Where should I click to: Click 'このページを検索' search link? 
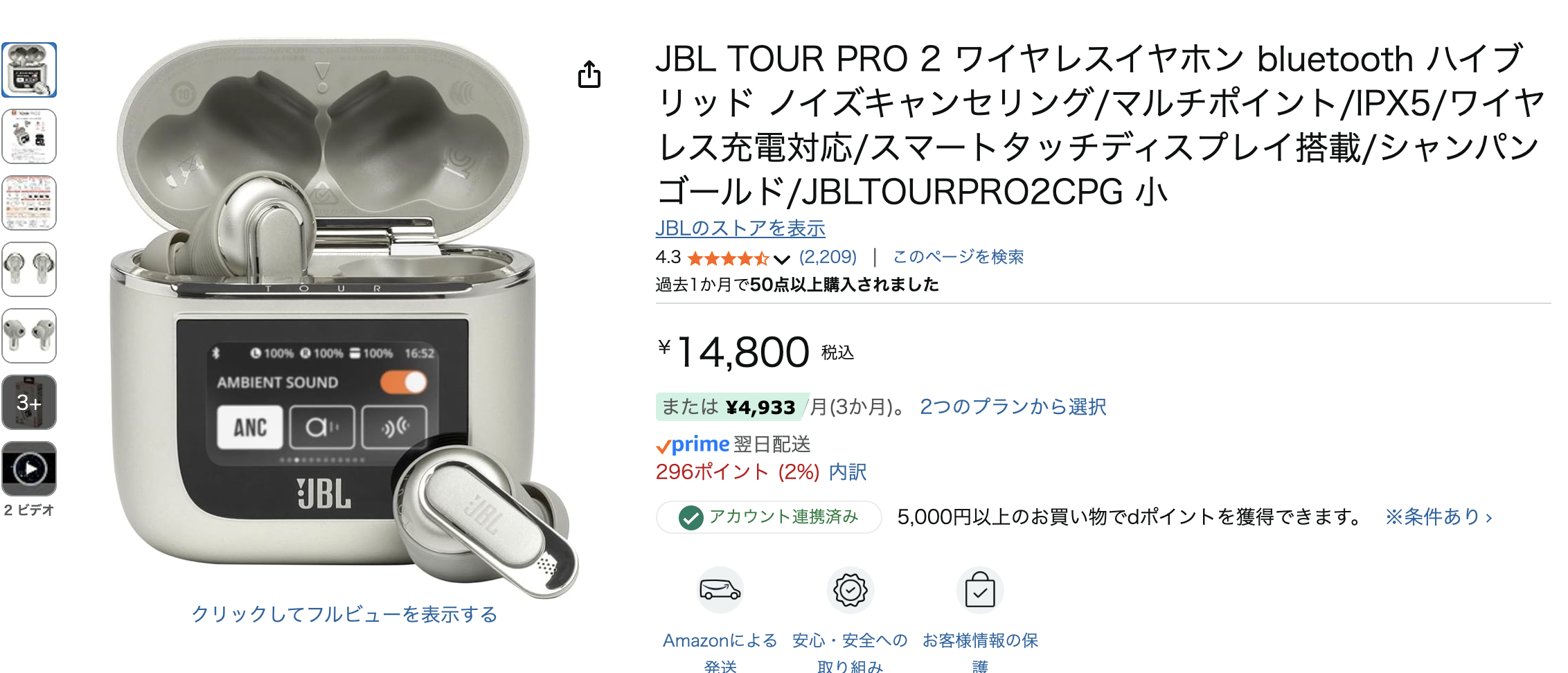click(x=958, y=257)
